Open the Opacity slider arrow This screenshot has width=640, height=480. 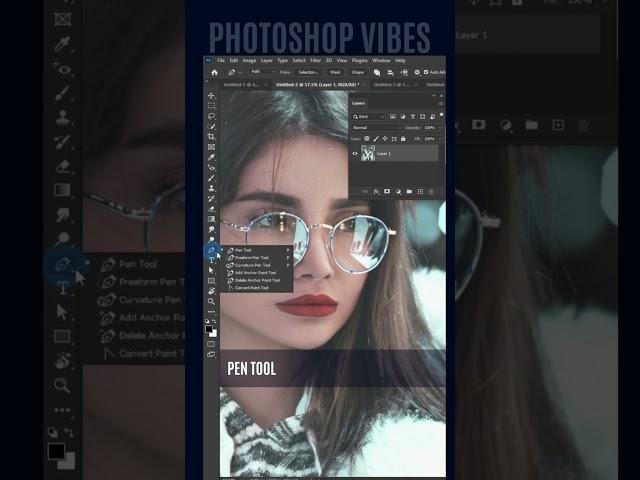coord(440,128)
